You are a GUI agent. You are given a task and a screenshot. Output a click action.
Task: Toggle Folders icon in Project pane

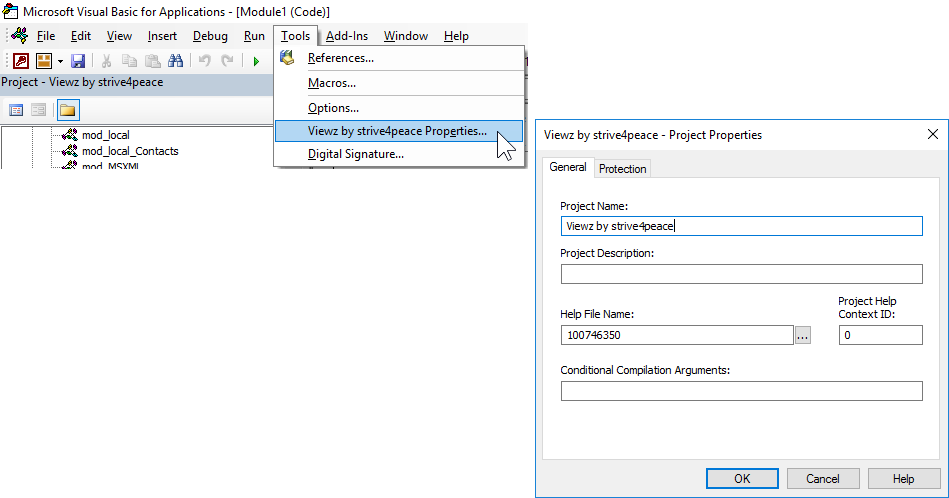(x=68, y=110)
